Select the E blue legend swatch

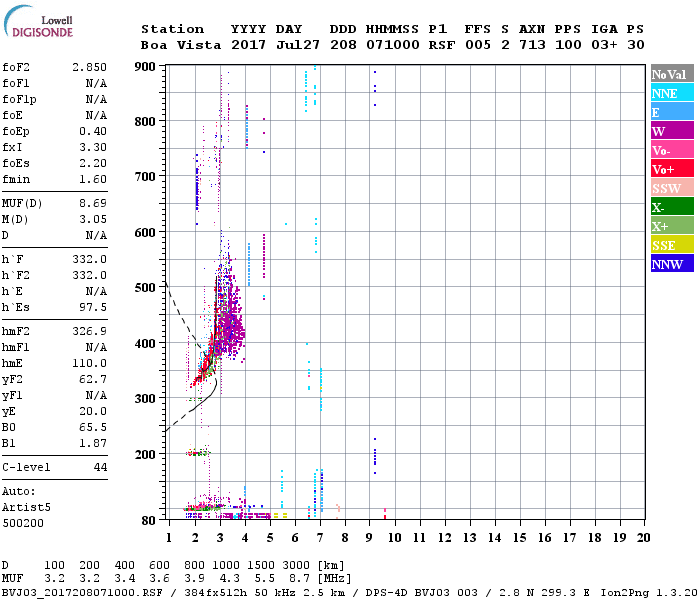[x=672, y=112]
